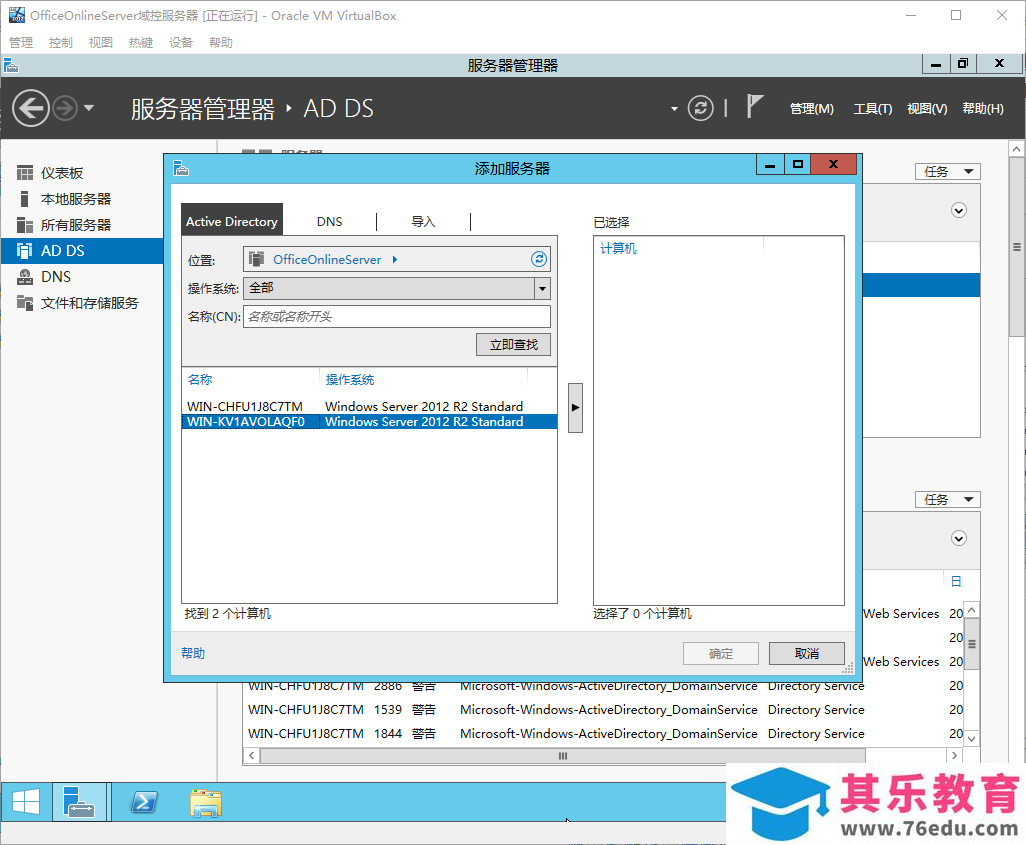Switch to the 导入 tab
Viewport: 1026px width, 845px height.
pos(423,221)
